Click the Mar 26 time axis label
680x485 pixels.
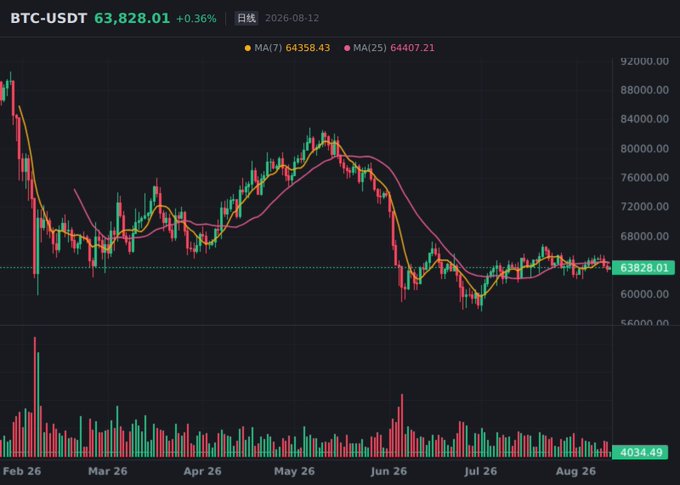coord(108,471)
